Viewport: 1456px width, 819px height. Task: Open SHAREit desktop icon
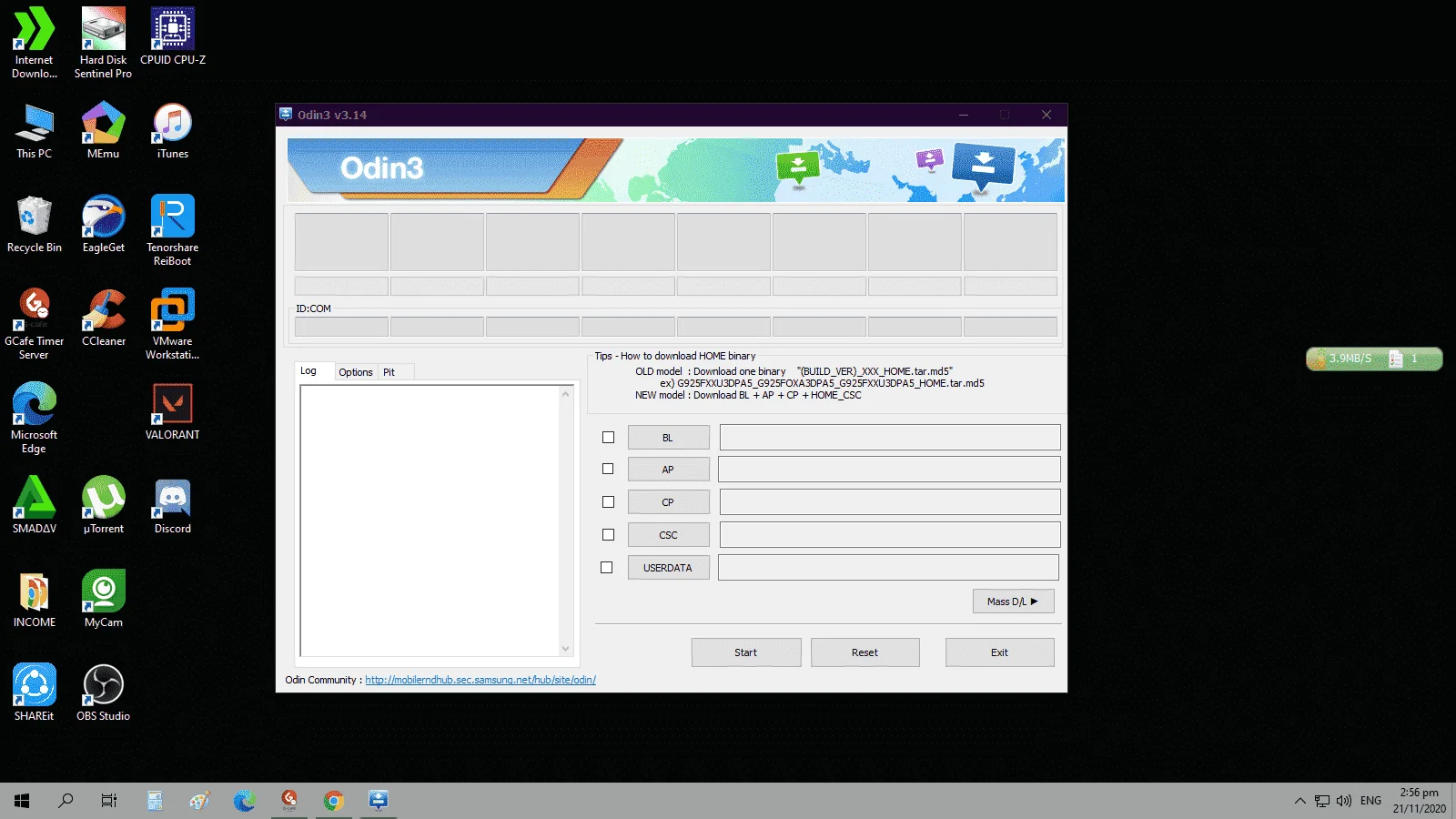[35, 693]
